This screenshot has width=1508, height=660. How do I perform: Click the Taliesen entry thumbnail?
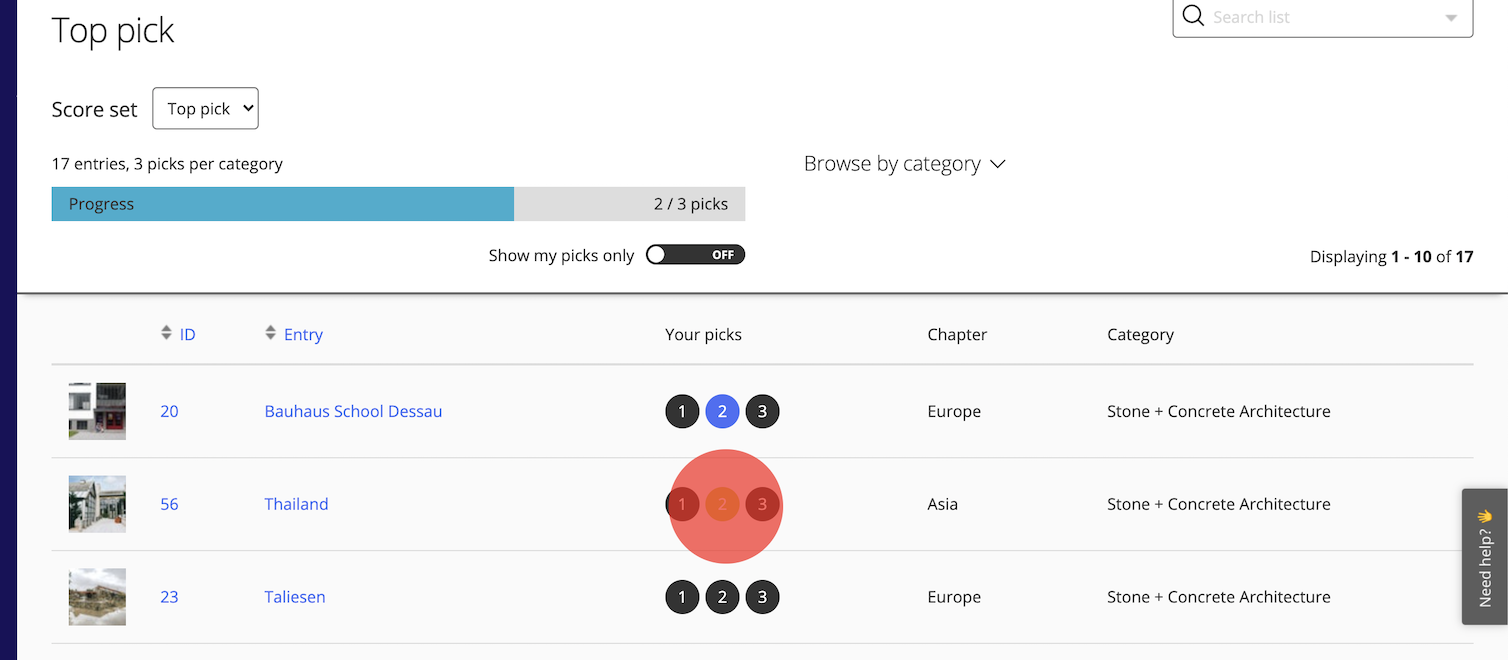coord(97,597)
